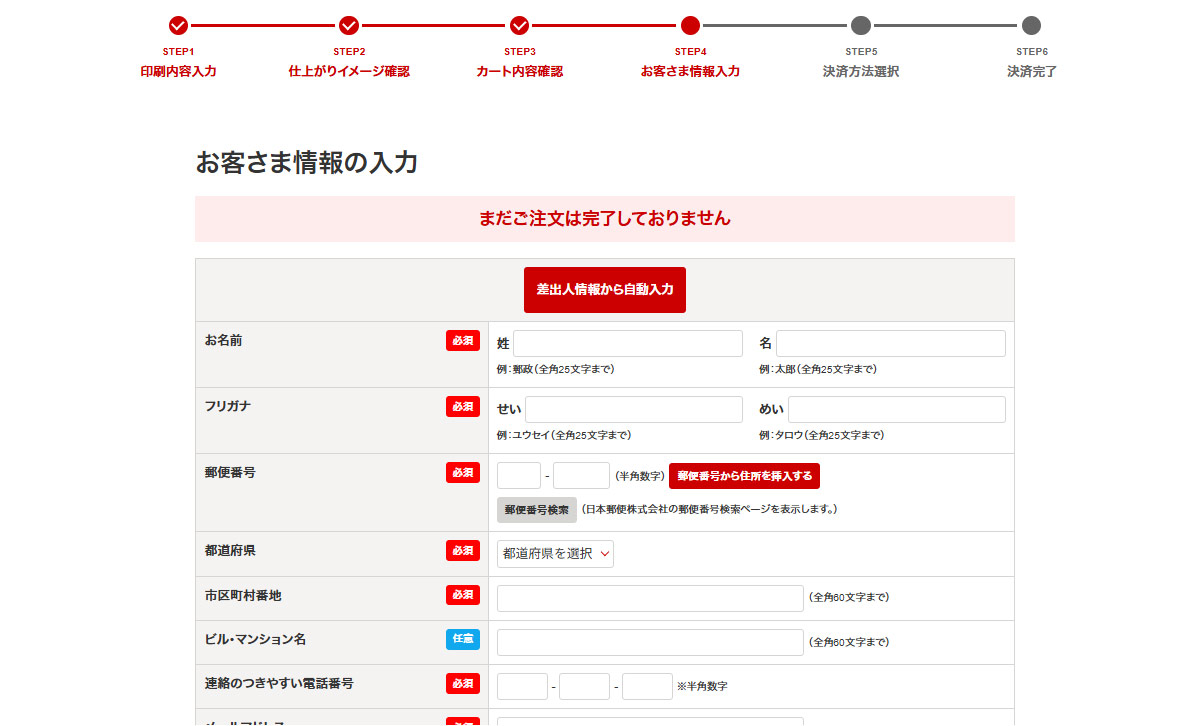
Task: Open the 都道府県を選択 dropdown
Action: 555,554
